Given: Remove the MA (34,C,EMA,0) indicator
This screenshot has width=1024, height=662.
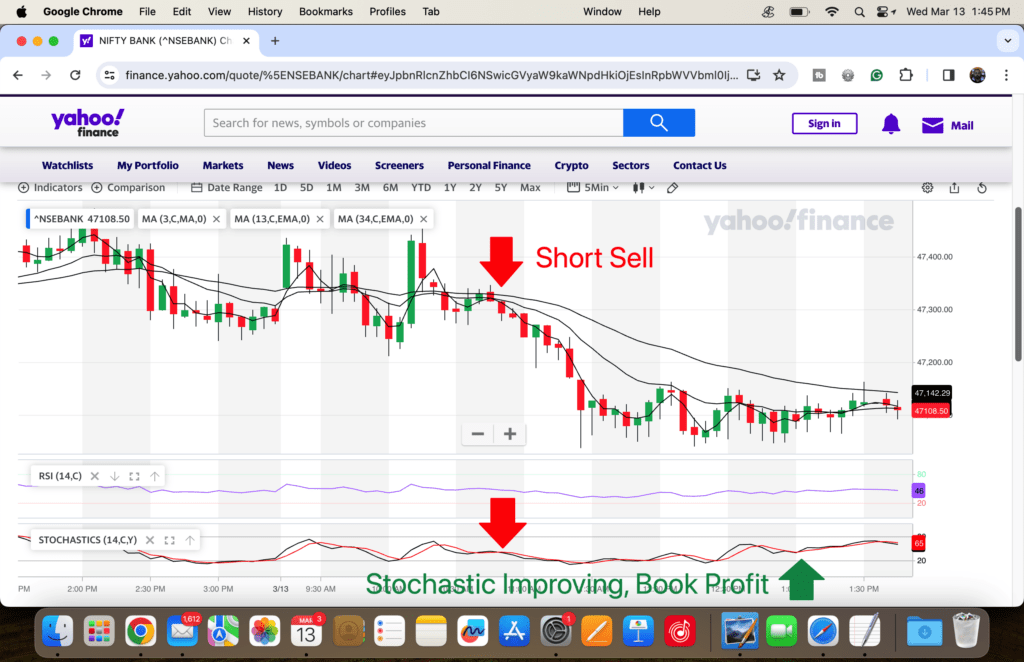Looking at the screenshot, I should point(424,219).
